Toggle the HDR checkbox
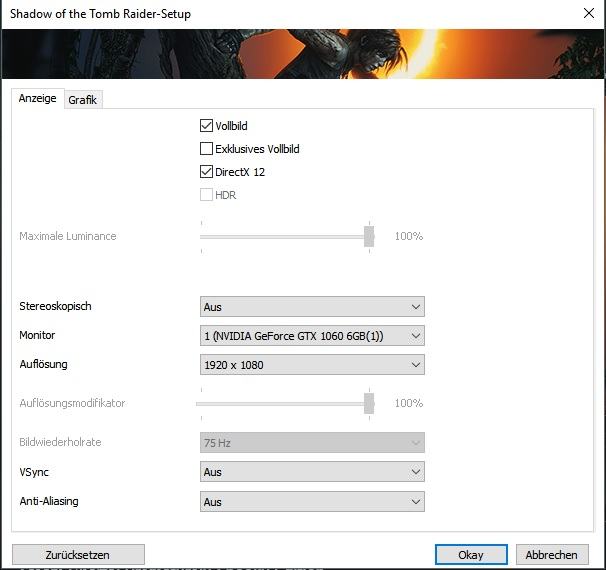 (x=206, y=194)
